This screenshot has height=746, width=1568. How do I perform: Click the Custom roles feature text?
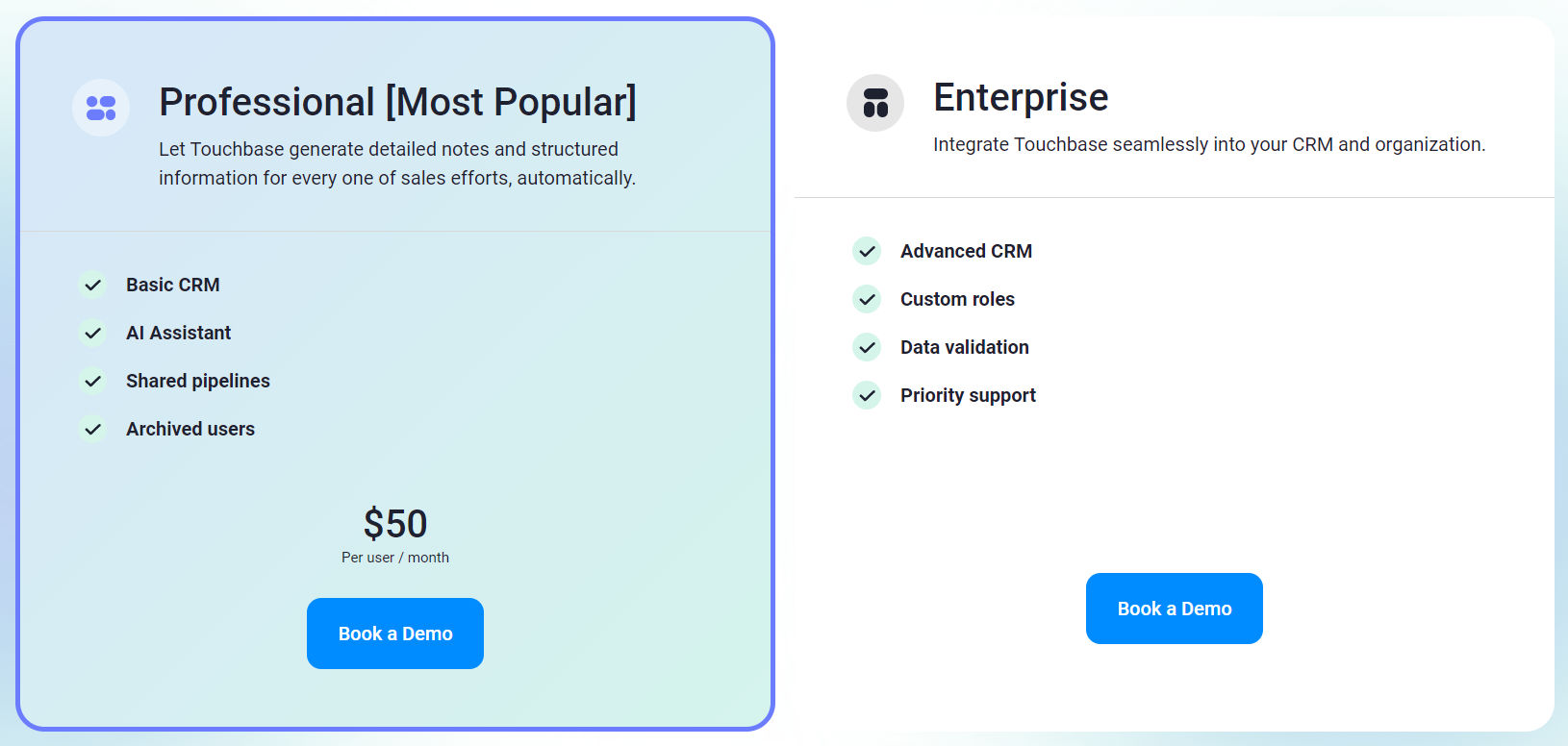958,299
